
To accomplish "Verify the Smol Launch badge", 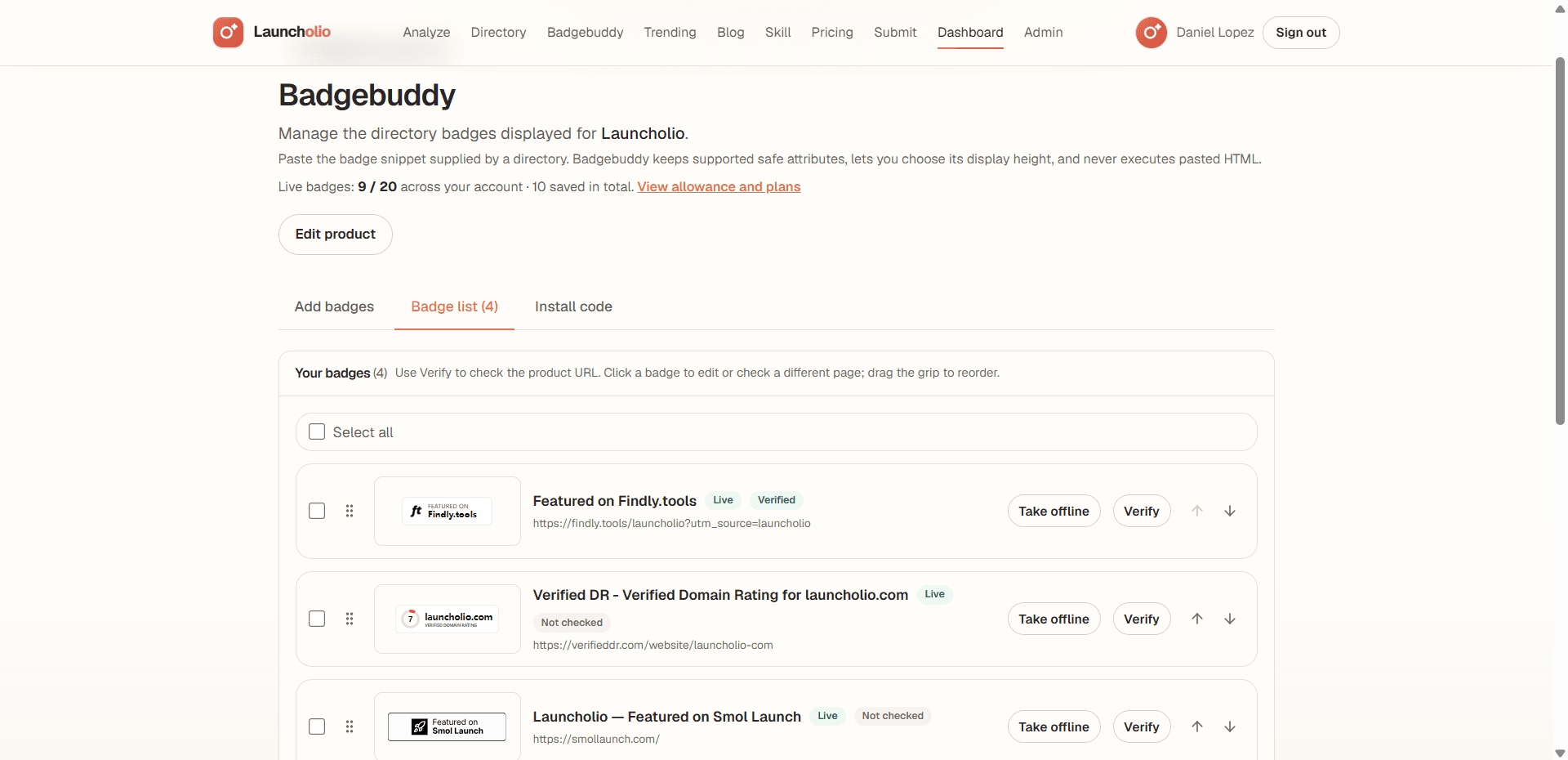I will pos(1142,726).
